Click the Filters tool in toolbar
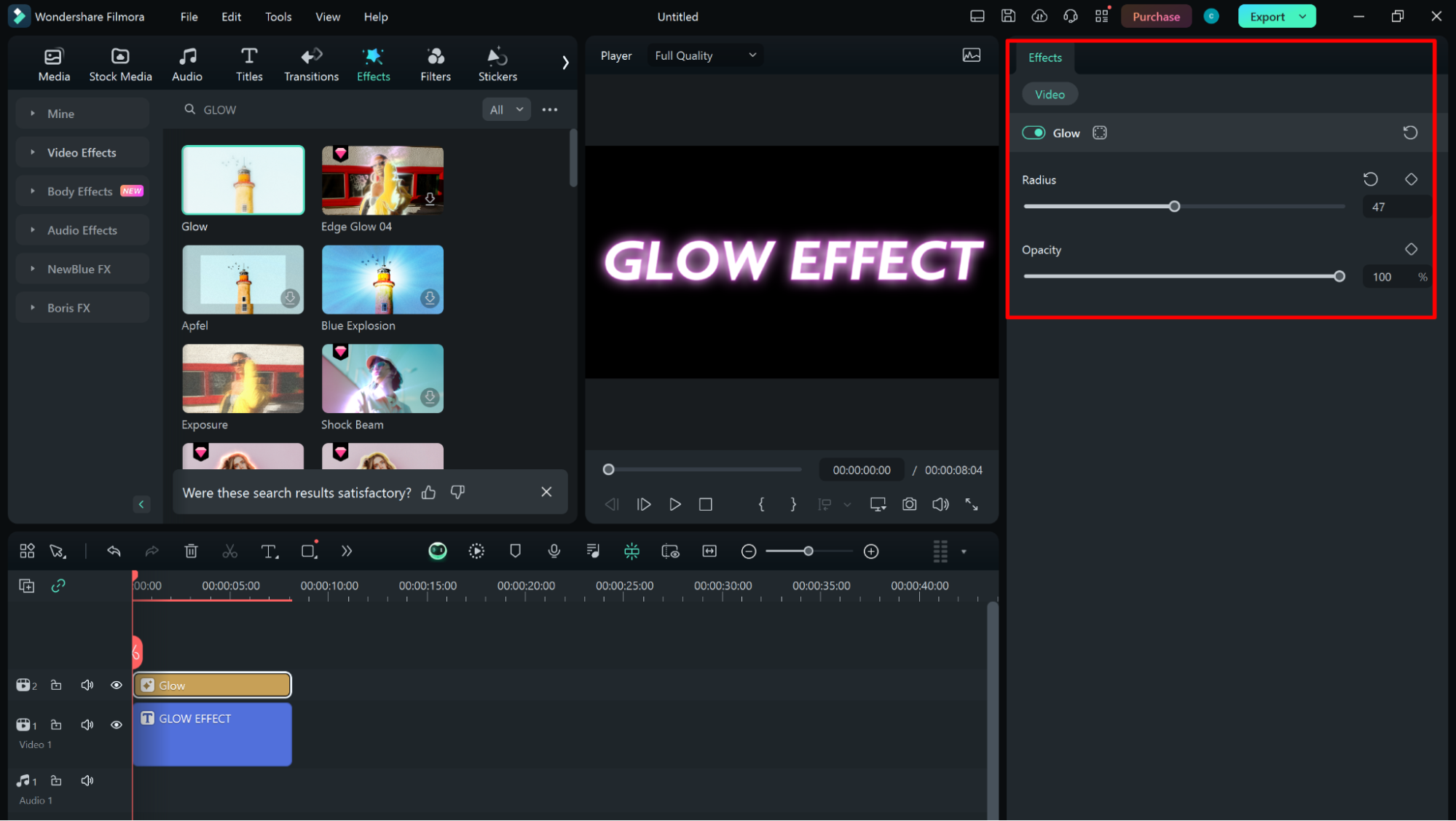 click(434, 62)
